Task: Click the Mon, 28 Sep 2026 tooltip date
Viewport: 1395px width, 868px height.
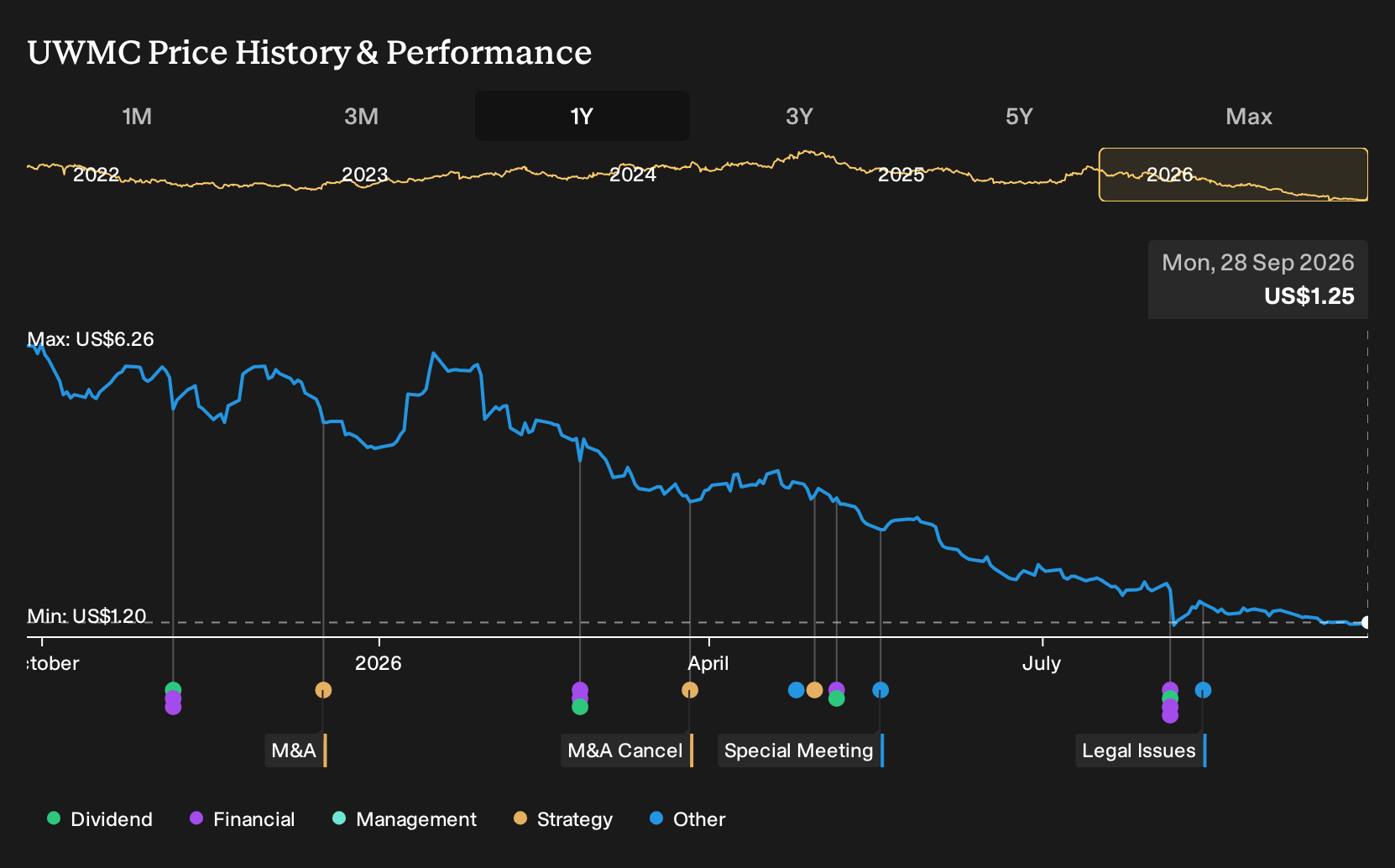Action: pos(1258,263)
